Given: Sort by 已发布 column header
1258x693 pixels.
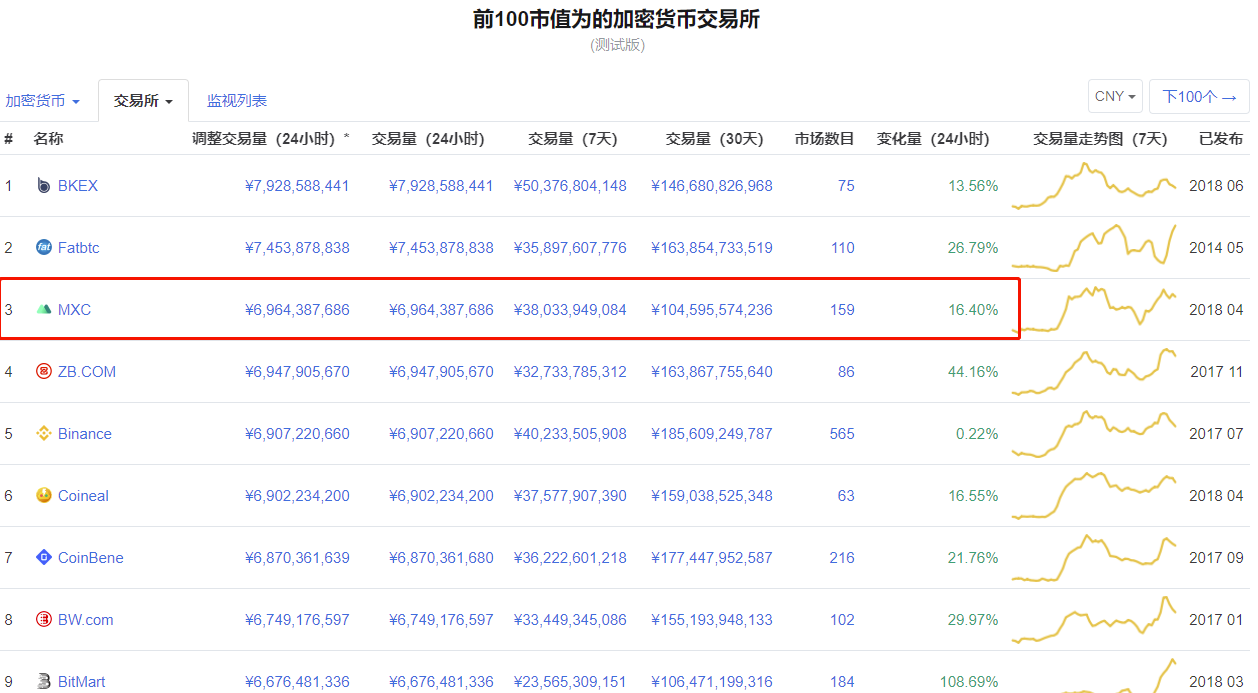Looking at the screenshot, I should pos(1221,139).
